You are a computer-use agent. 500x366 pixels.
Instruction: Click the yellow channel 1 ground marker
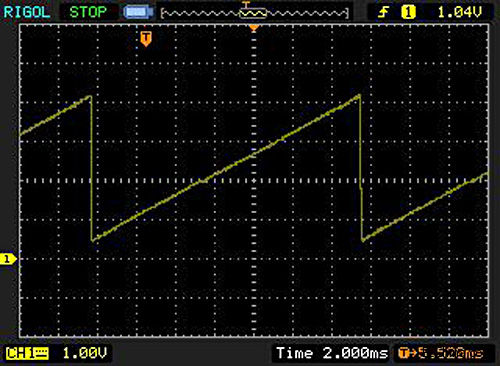[8, 259]
